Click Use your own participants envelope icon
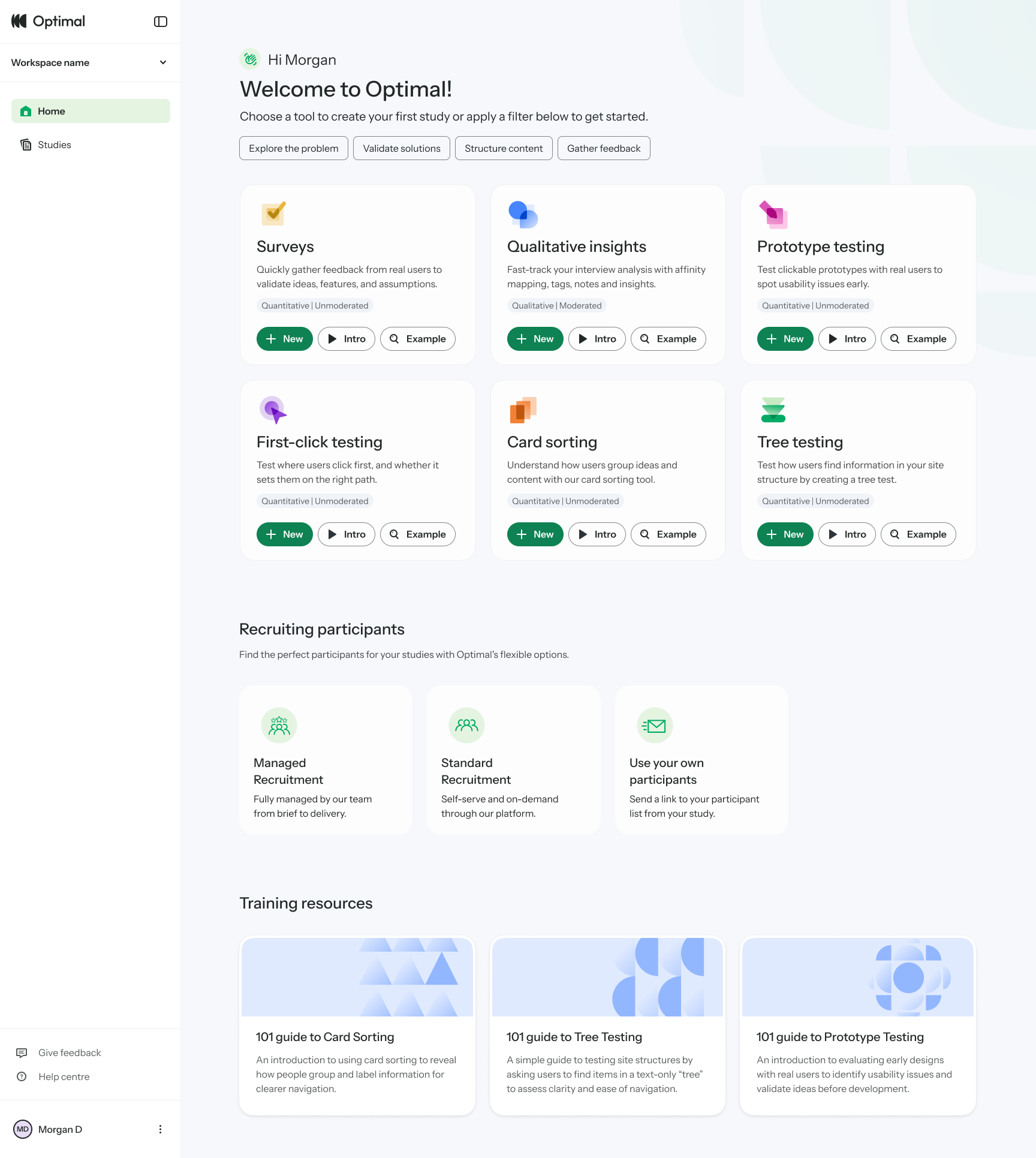Image resolution: width=1036 pixels, height=1158 pixels. (x=655, y=726)
